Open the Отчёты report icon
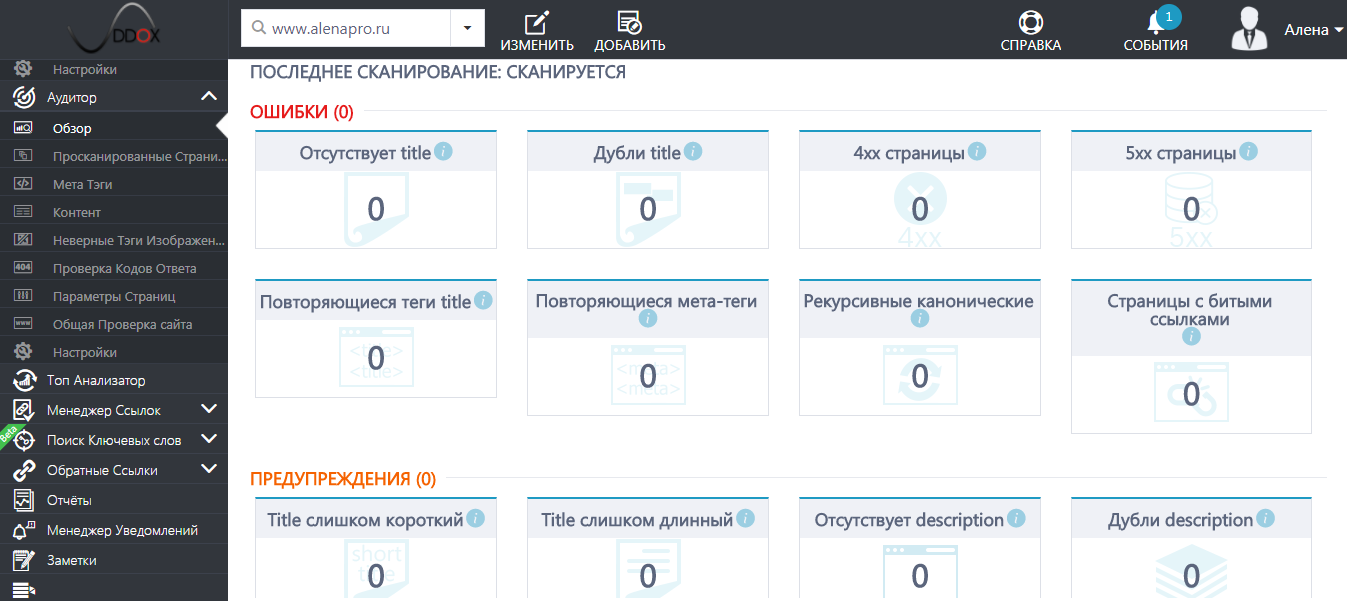This screenshot has height=601, width=1347. coord(25,498)
